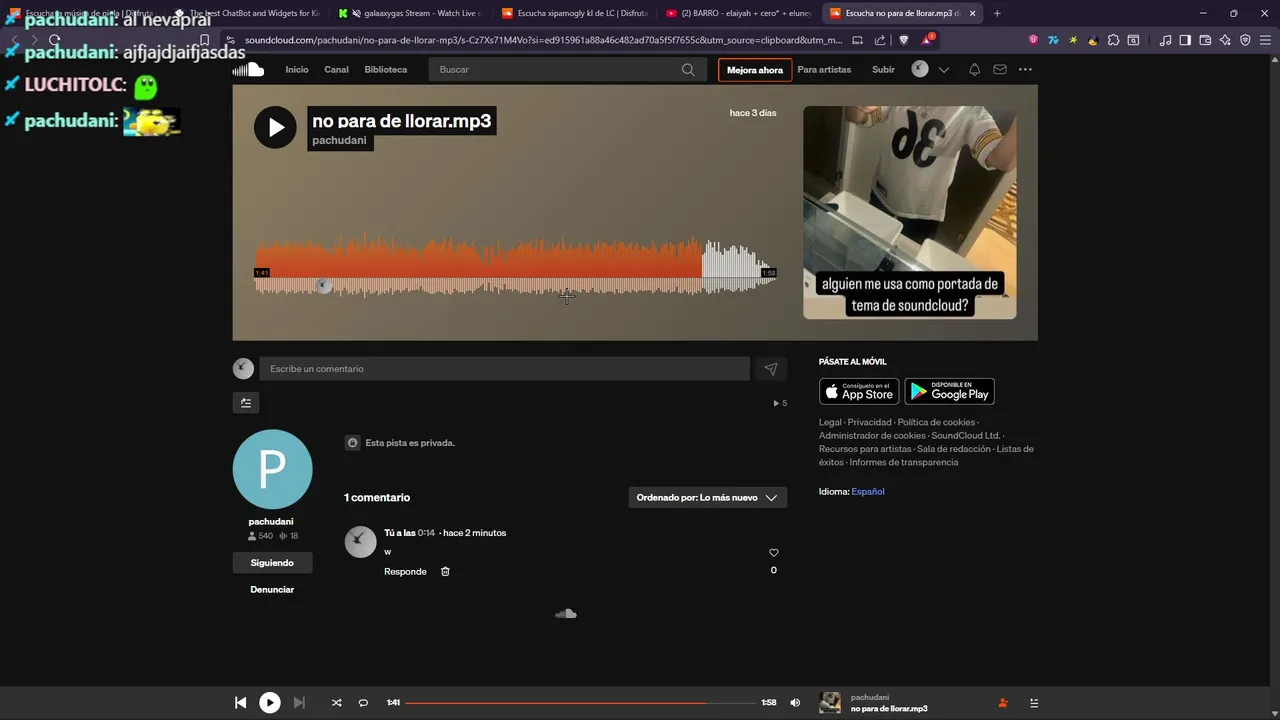Change language via Español link
Image resolution: width=1280 pixels, height=720 pixels.
[x=868, y=492]
